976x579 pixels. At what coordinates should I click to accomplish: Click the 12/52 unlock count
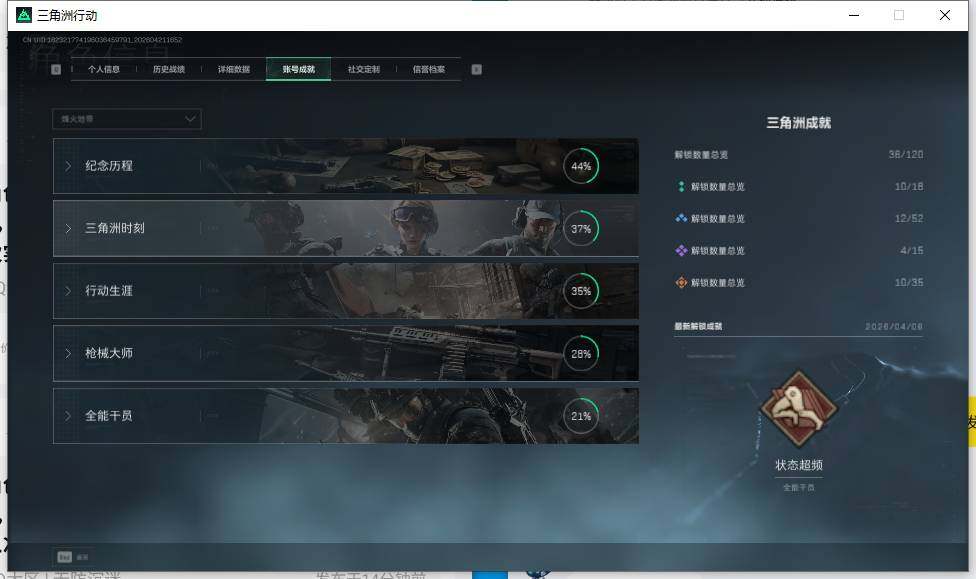coord(909,219)
